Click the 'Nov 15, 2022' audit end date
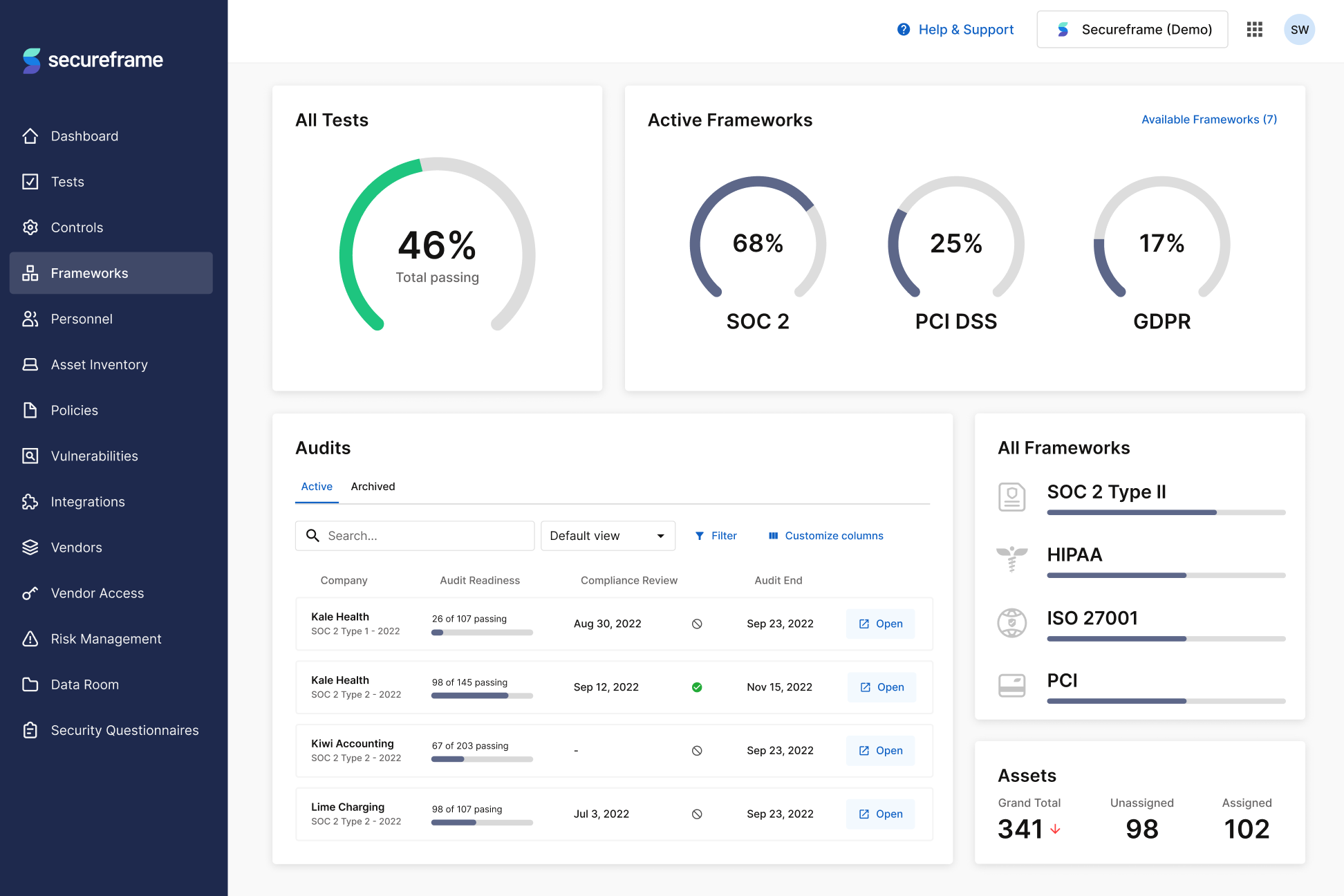The height and width of the screenshot is (896, 1344). tap(780, 687)
